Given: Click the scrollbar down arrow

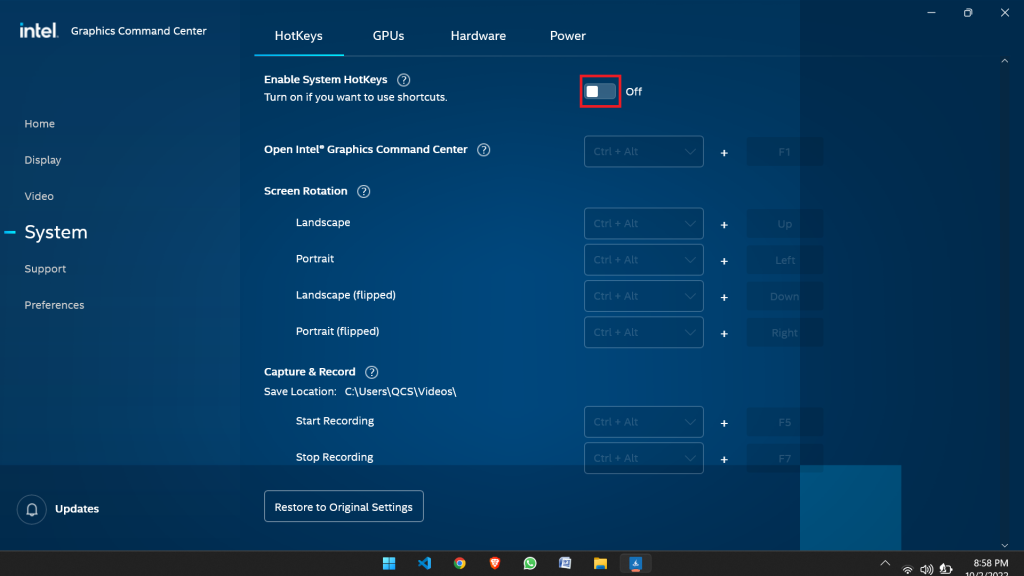Looking at the screenshot, I should 1004,545.
